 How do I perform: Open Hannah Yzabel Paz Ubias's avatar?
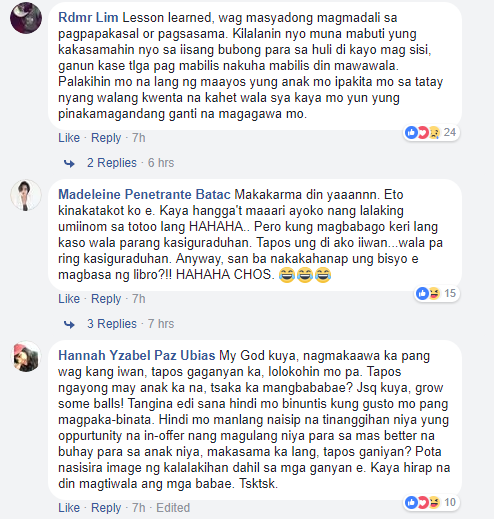[x=26, y=356]
